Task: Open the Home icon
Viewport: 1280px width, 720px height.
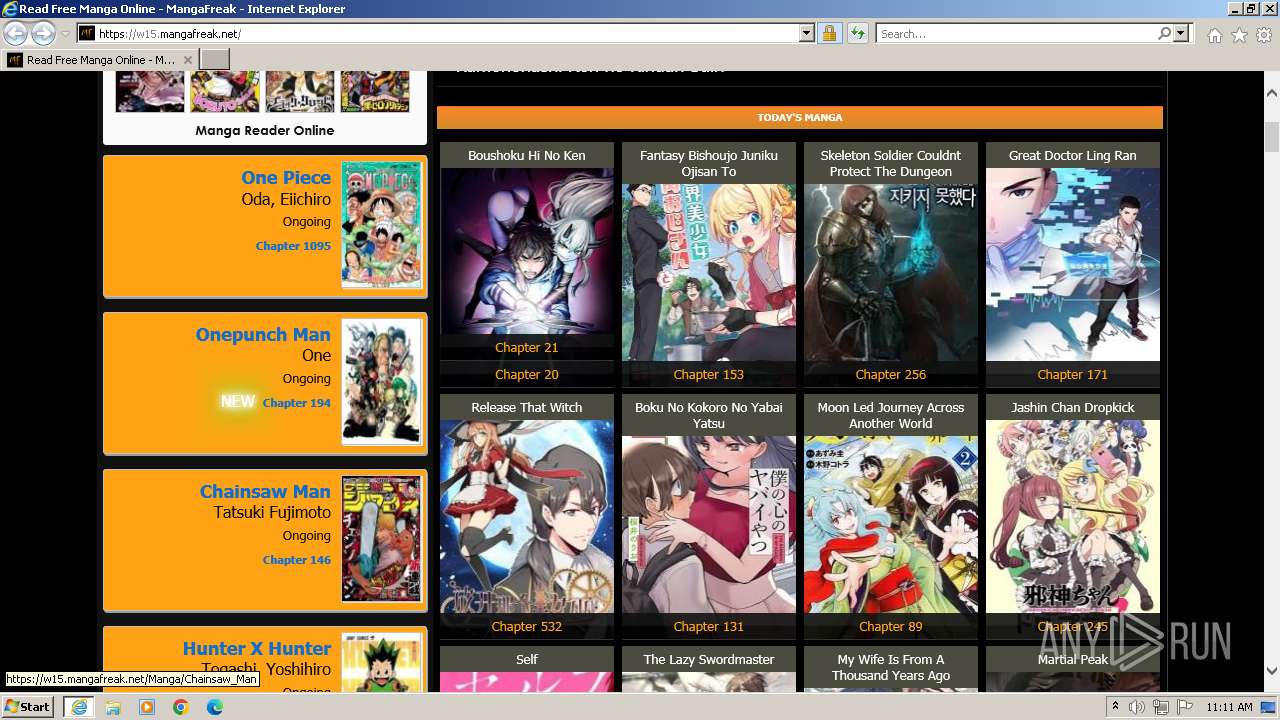Action: coord(1214,35)
